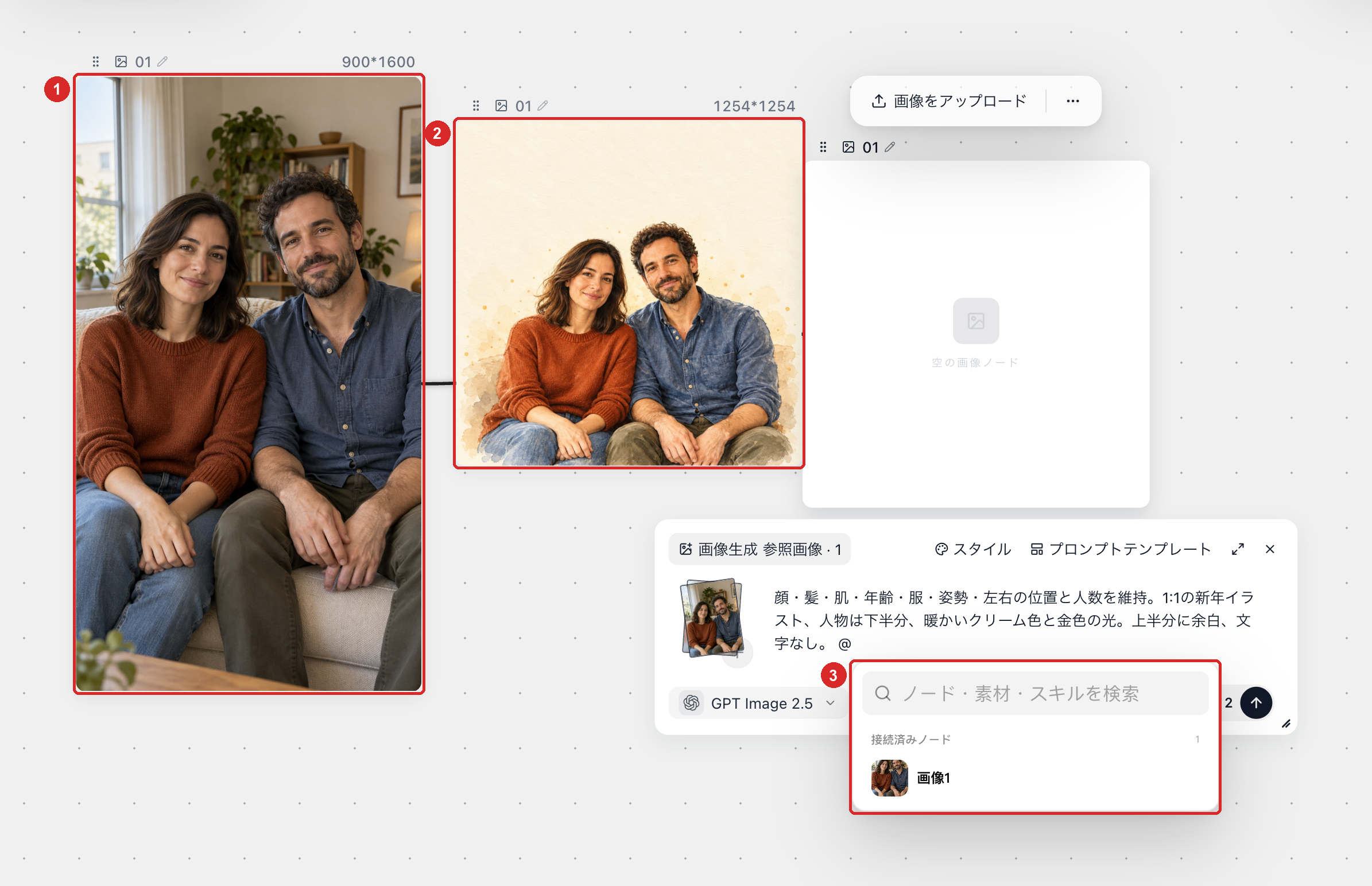Click 空の画像ノード placeholder text
Screen dimensions: 1372x886
click(x=975, y=363)
